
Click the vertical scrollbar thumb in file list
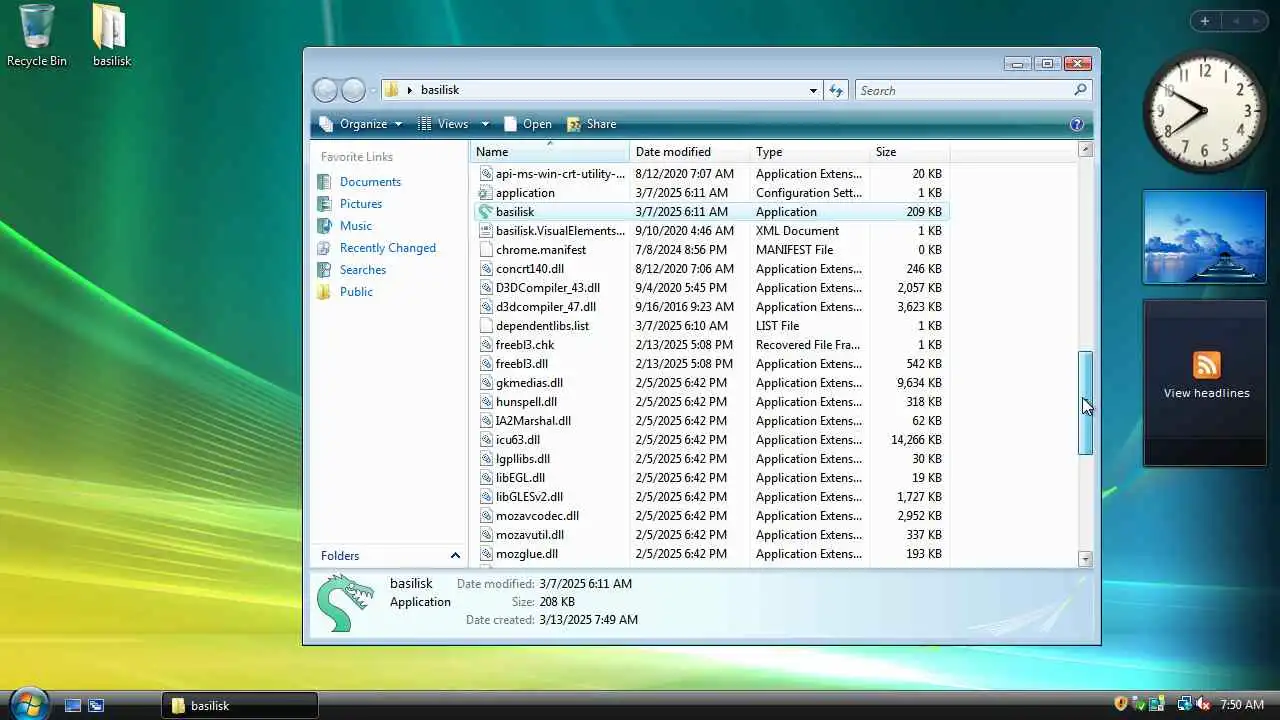point(1086,403)
